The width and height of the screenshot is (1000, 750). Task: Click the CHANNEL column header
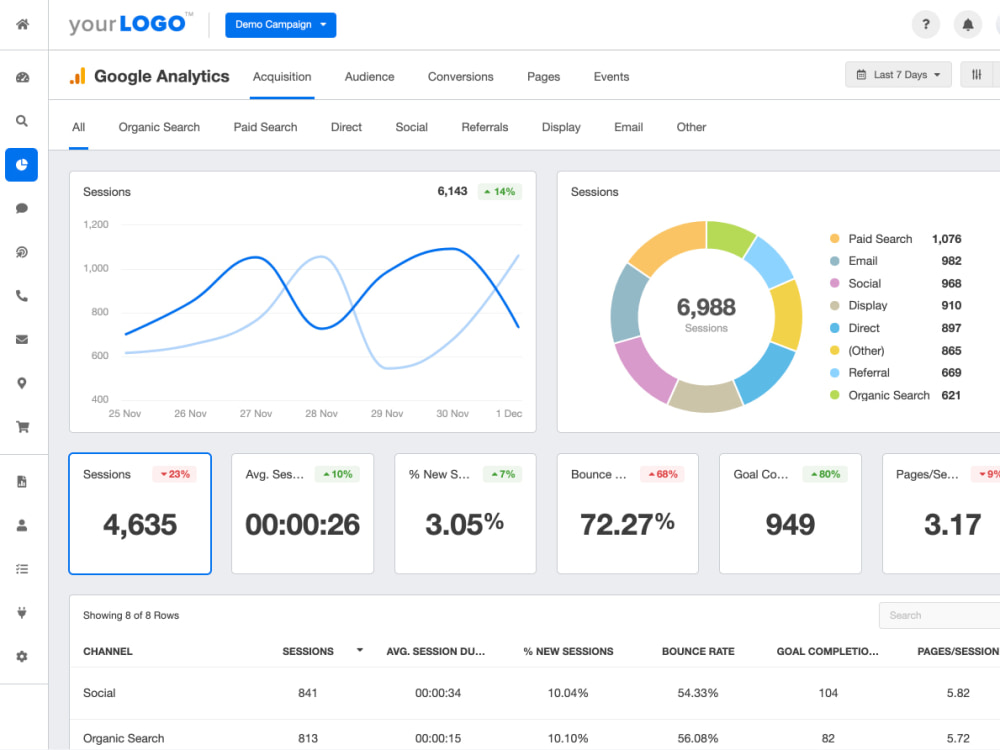[108, 651]
